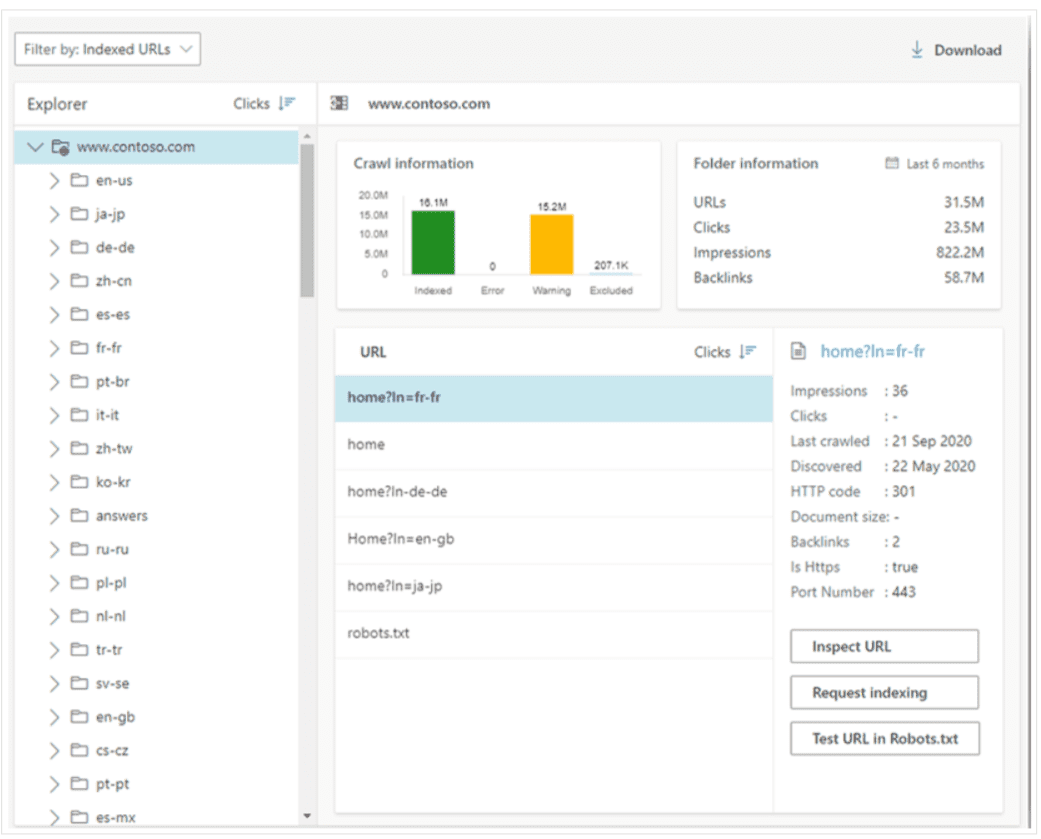1041x839 pixels.
Task: Click the URL list Clicks sort icon
Action: pyautogui.click(x=748, y=352)
